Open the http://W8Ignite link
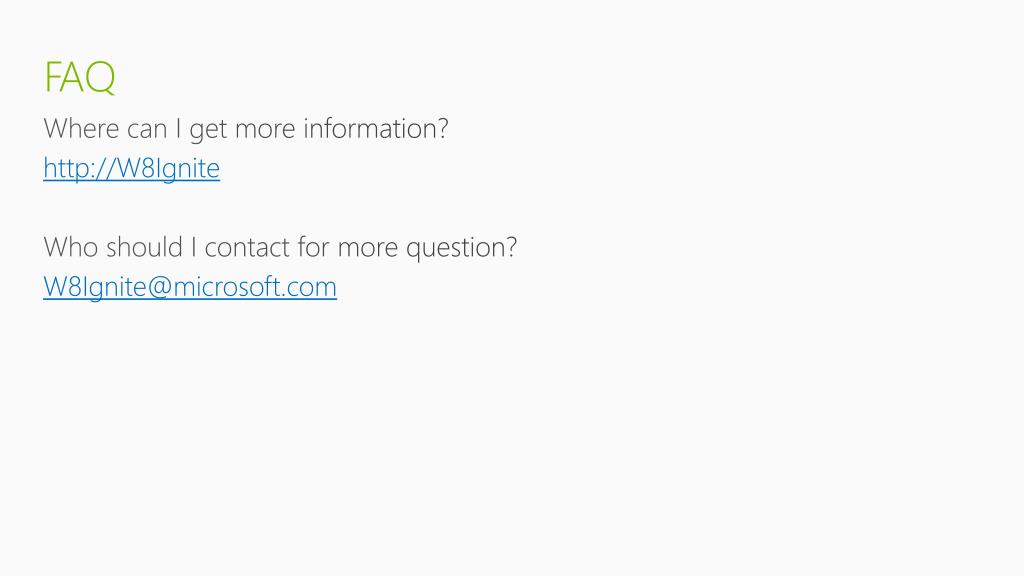Screen dimensions: 1024x576 pyautogui.click(x=131, y=168)
